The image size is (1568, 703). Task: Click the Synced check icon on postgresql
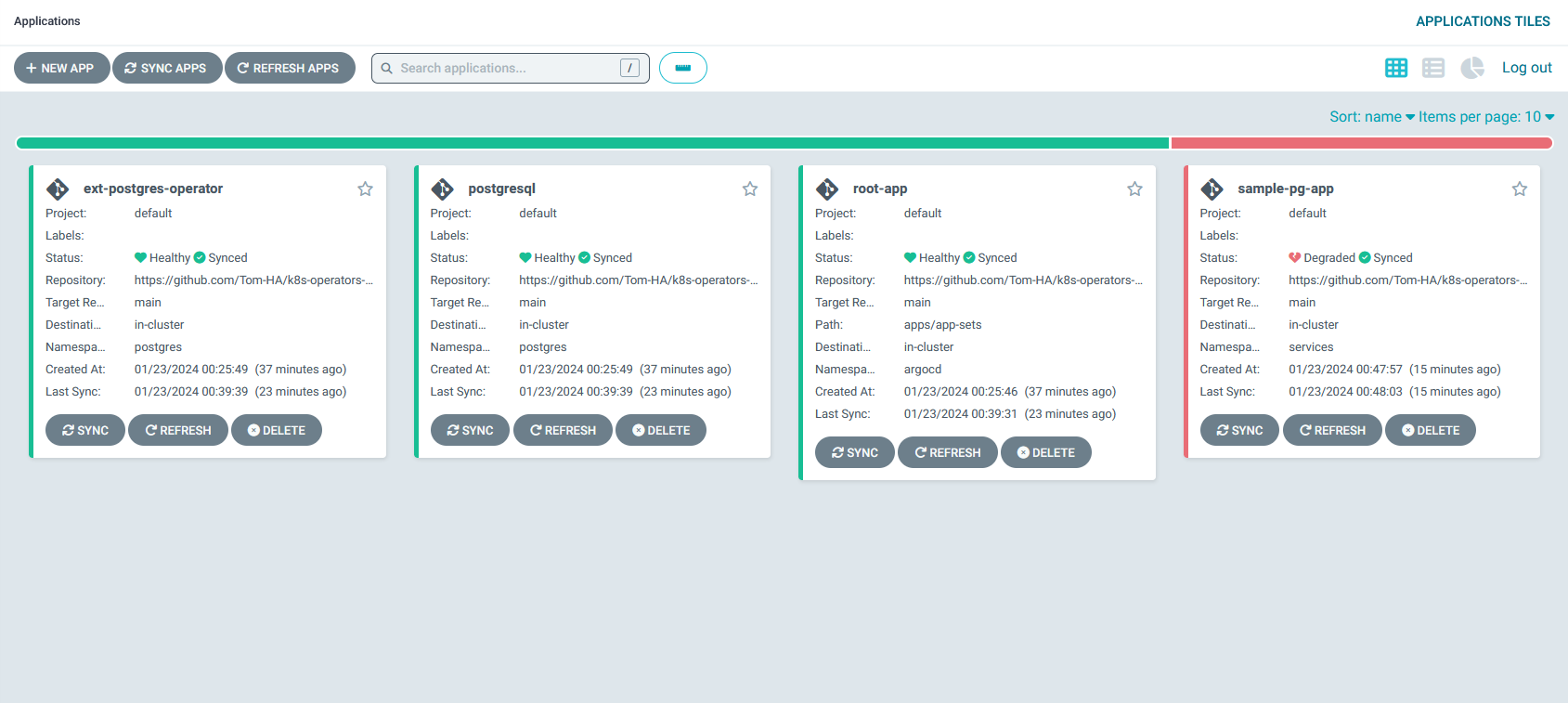pos(585,257)
